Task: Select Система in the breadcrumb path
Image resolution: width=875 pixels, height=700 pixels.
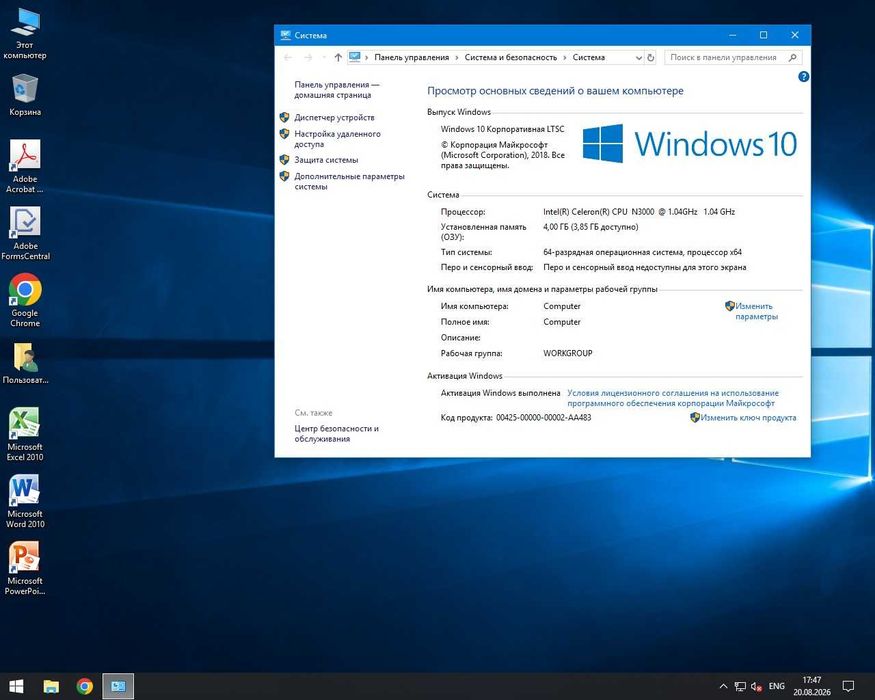Action: (x=588, y=57)
